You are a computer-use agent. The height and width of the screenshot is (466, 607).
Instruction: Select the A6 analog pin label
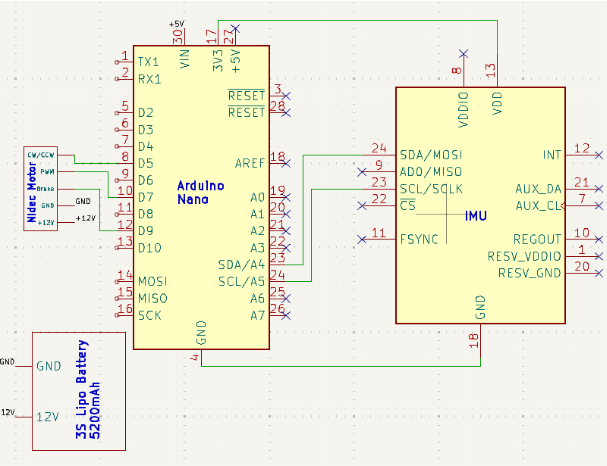coord(257,298)
